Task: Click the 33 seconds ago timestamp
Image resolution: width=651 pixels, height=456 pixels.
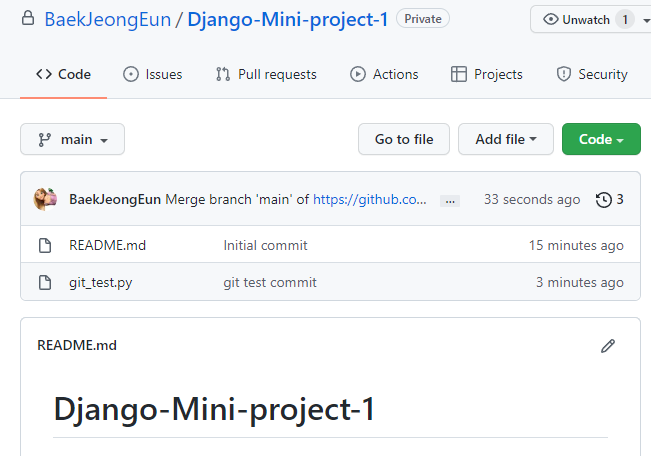Action: pos(532,199)
